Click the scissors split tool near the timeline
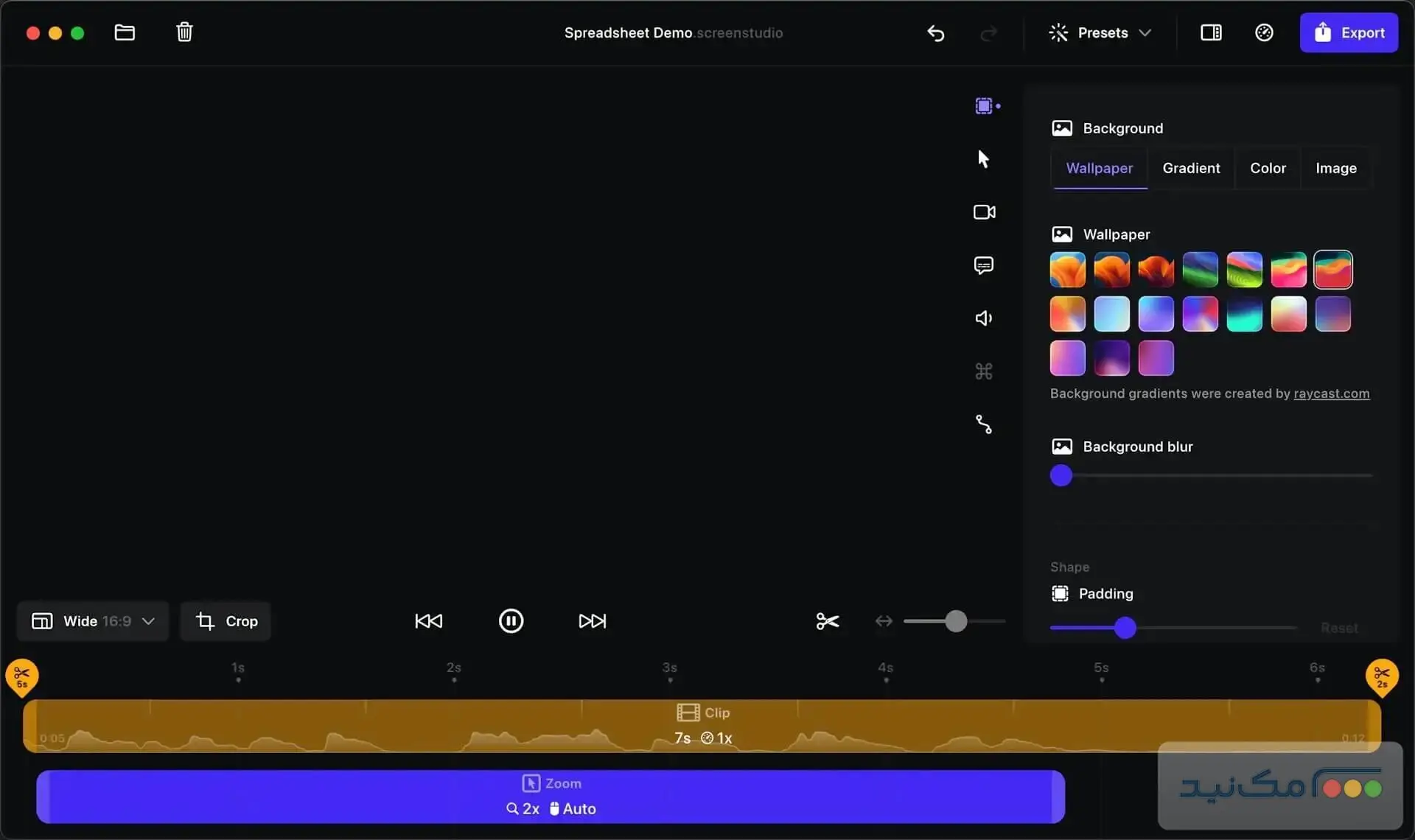Viewport: 1415px width, 840px height. 827,621
